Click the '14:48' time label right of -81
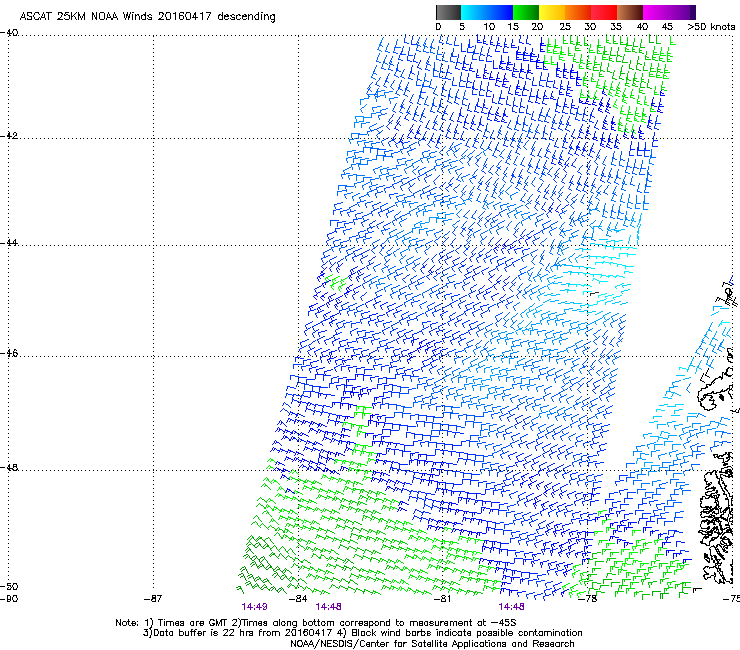 (511, 607)
